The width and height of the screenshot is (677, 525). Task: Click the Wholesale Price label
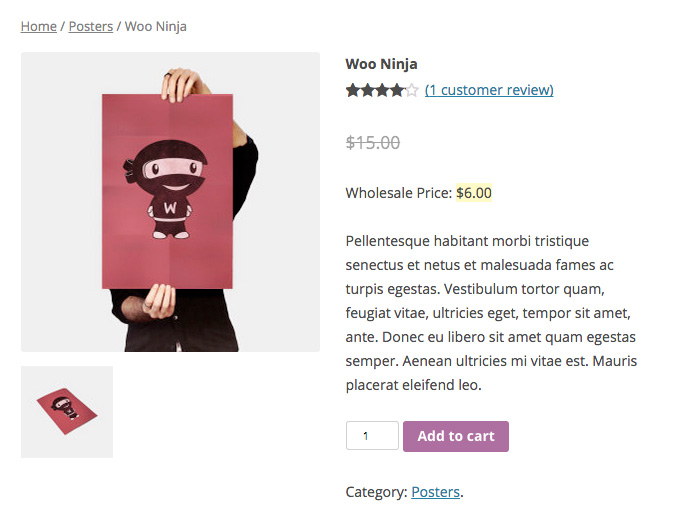click(399, 193)
